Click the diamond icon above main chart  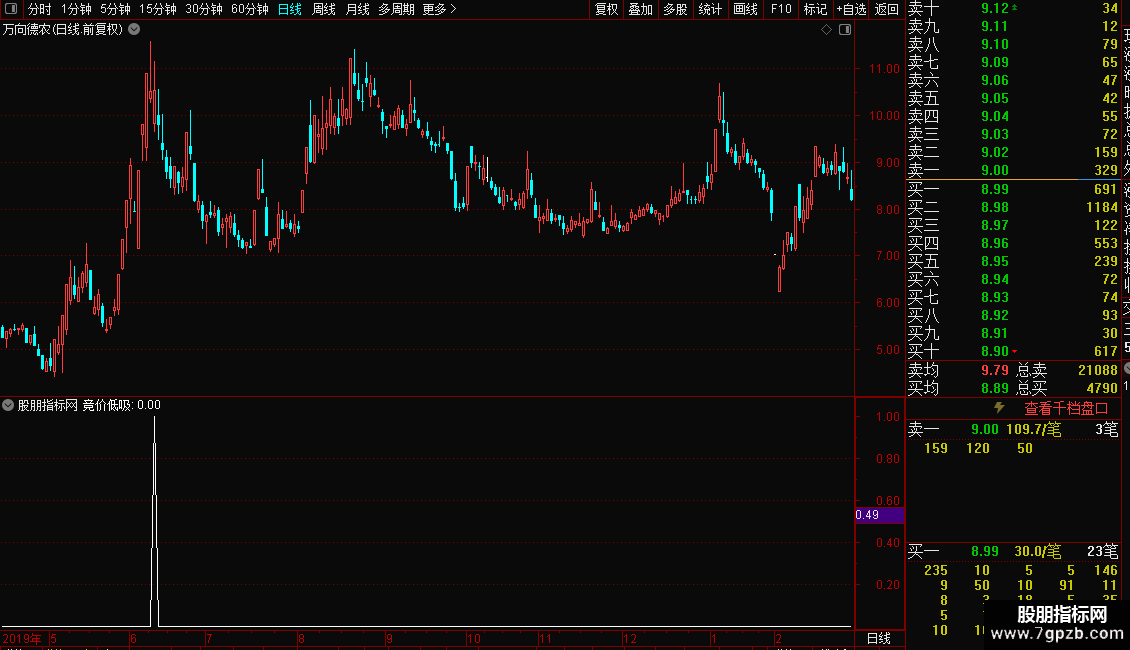pos(827,30)
